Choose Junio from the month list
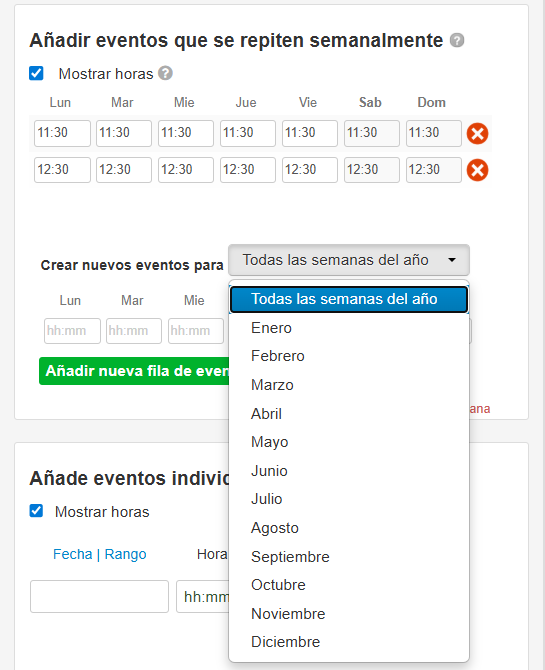545x670 pixels. click(x=349, y=471)
